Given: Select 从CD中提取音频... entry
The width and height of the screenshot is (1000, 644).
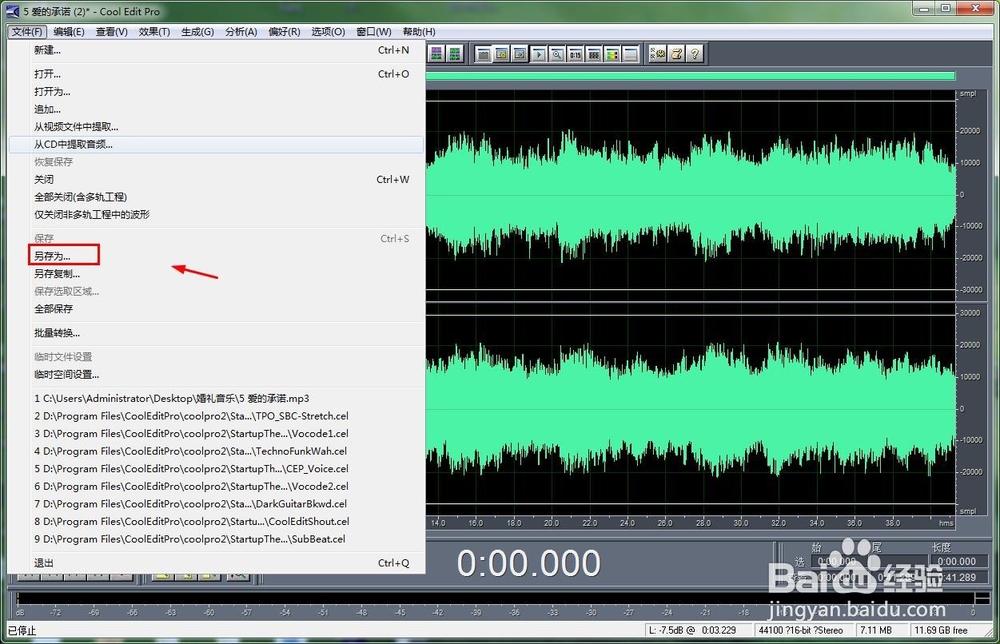Looking at the screenshot, I should pyautogui.click(x=217, y=145).
